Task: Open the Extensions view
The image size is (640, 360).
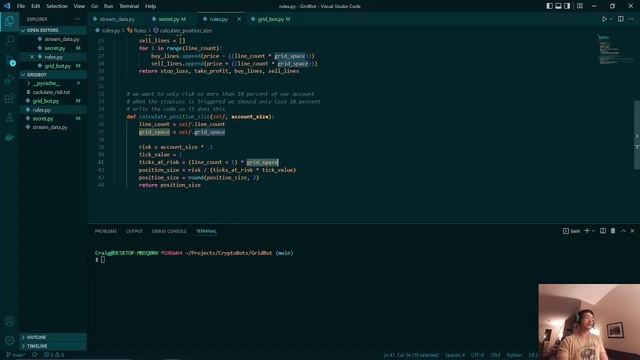Action: click(x=9, y=98)
